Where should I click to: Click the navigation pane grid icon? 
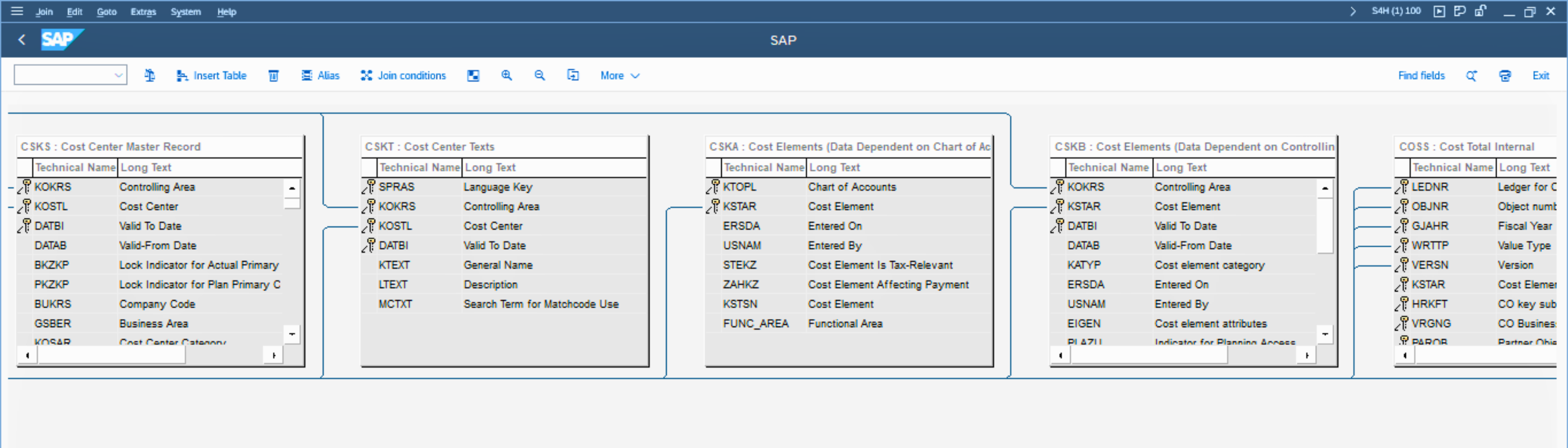(x=473, y=75)
